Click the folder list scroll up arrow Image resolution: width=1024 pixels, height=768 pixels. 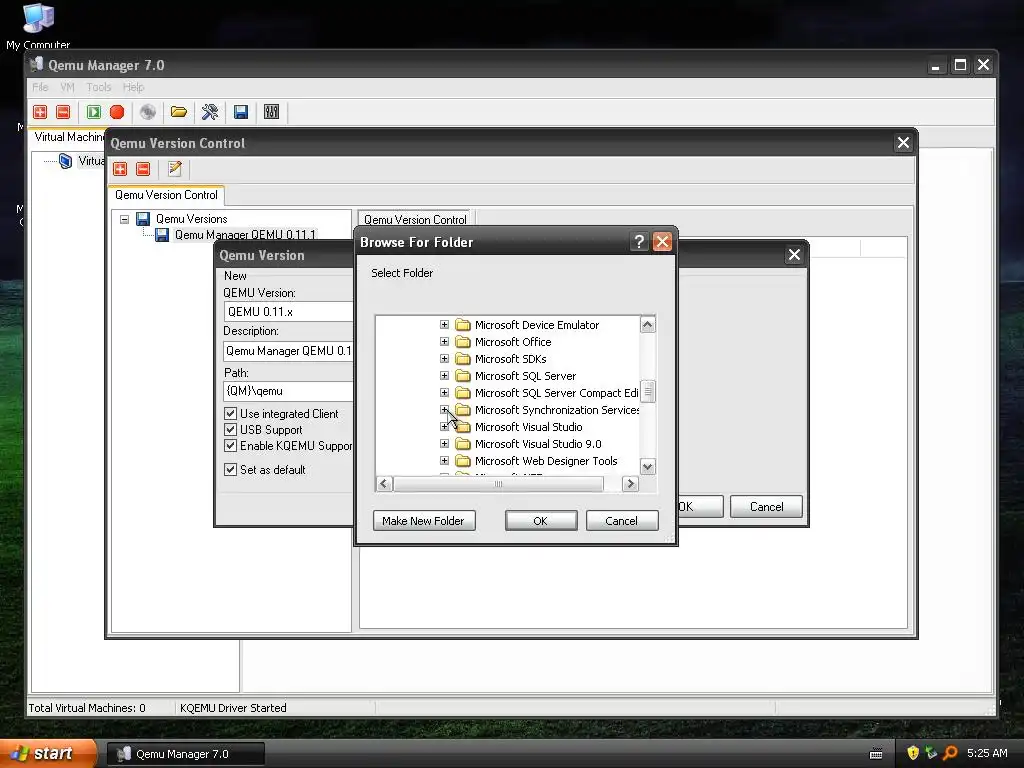tap(648, 325)
